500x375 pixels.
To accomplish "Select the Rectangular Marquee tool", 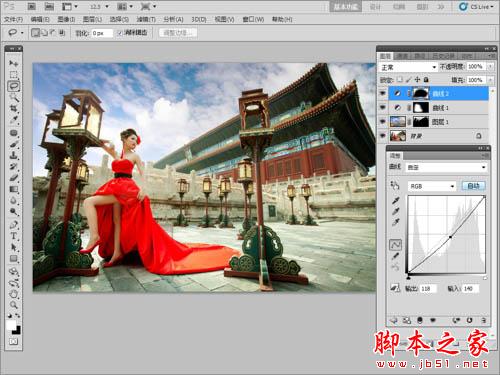I will [13, 75].
